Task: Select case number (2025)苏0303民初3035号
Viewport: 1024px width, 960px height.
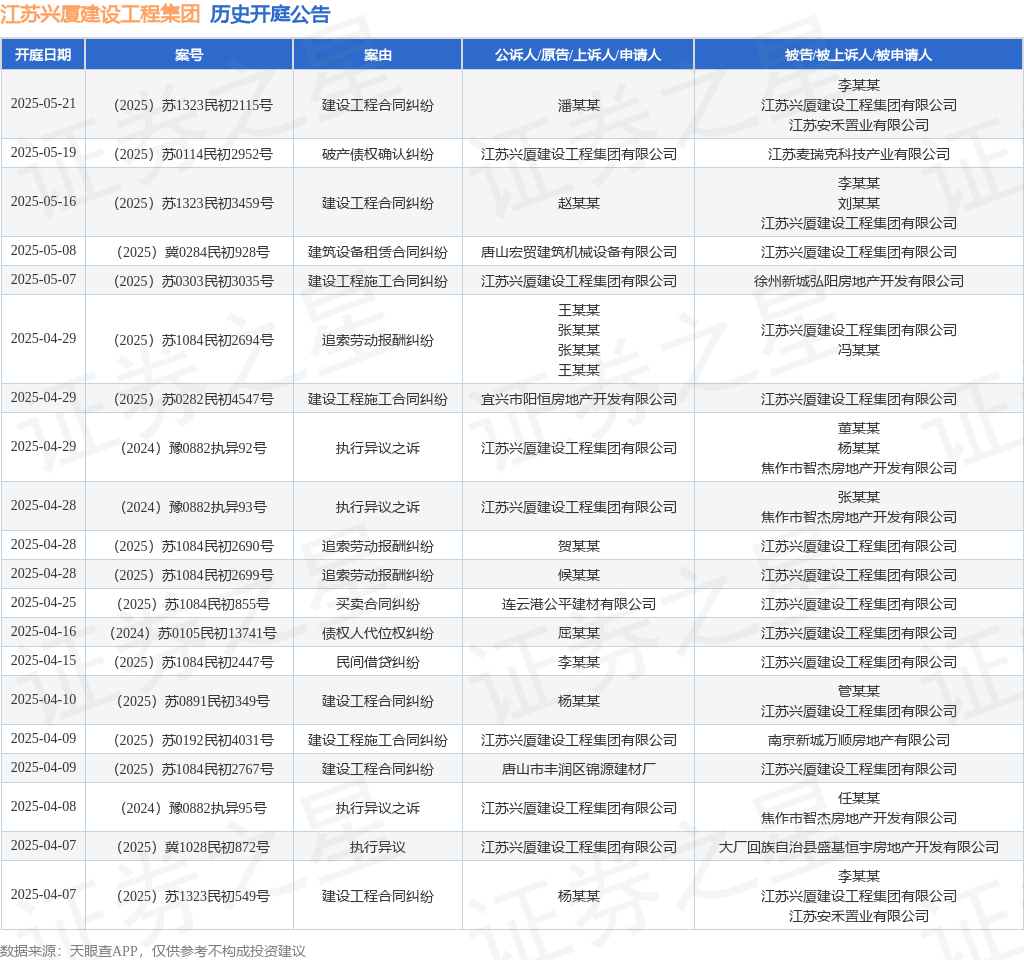Action: point(193,281)
